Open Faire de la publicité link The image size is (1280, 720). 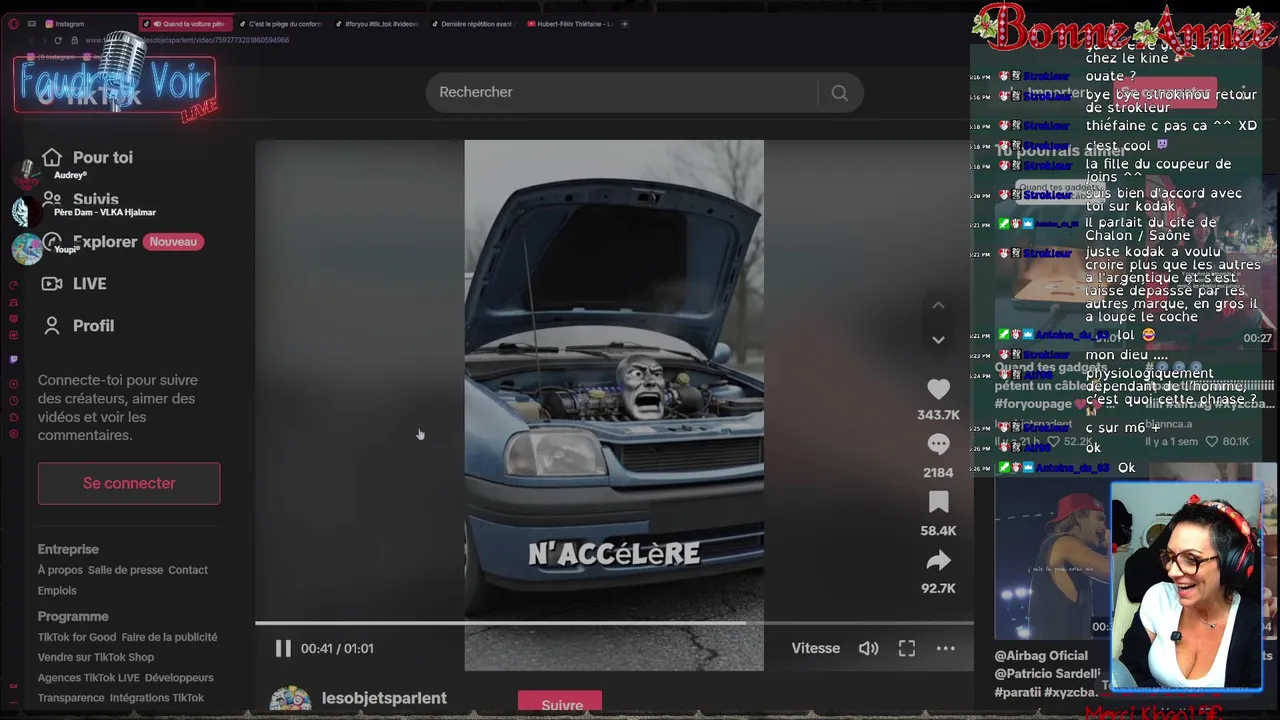169,637
